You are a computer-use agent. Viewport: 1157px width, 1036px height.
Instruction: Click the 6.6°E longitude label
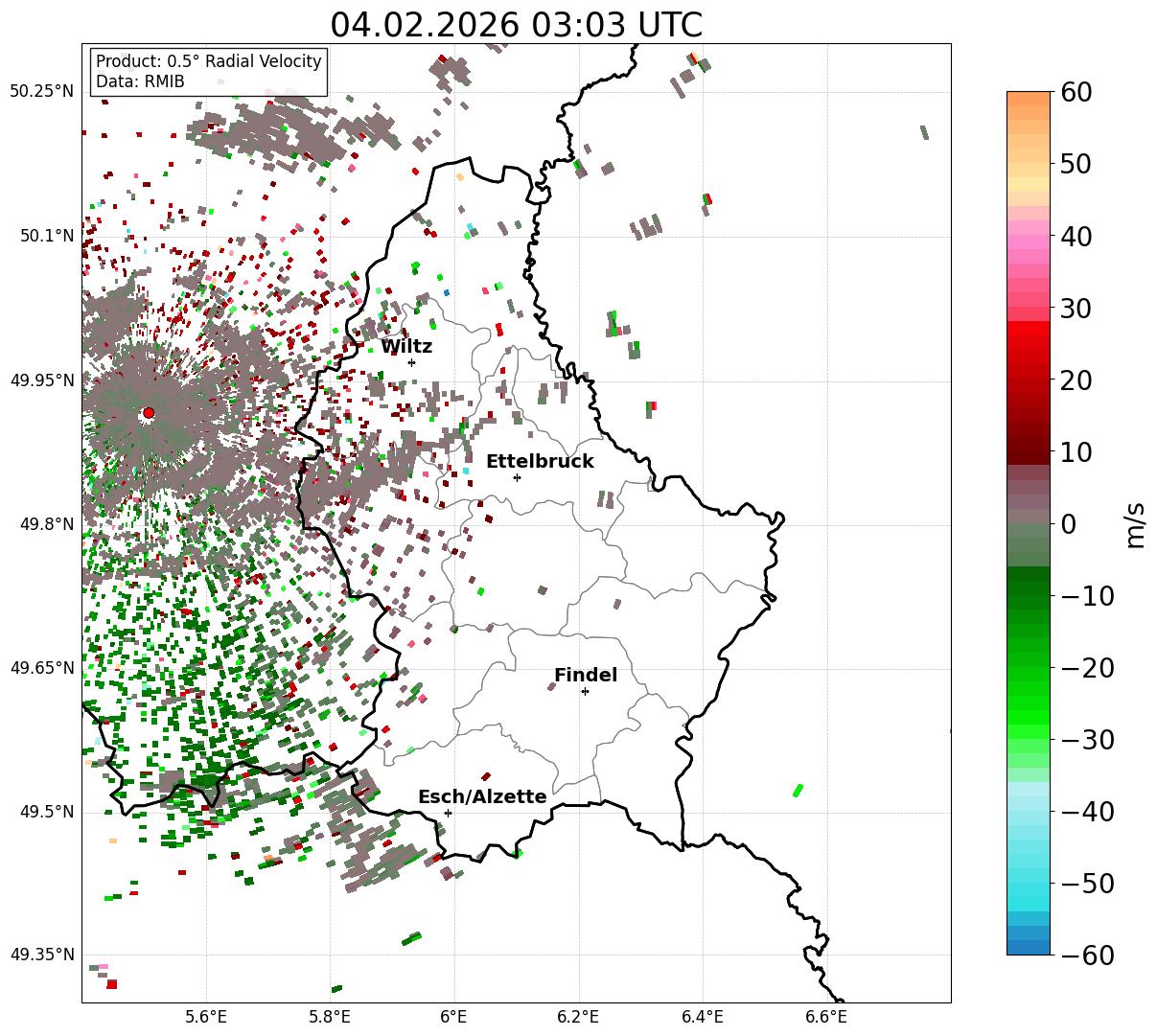tap(826, 1016)
